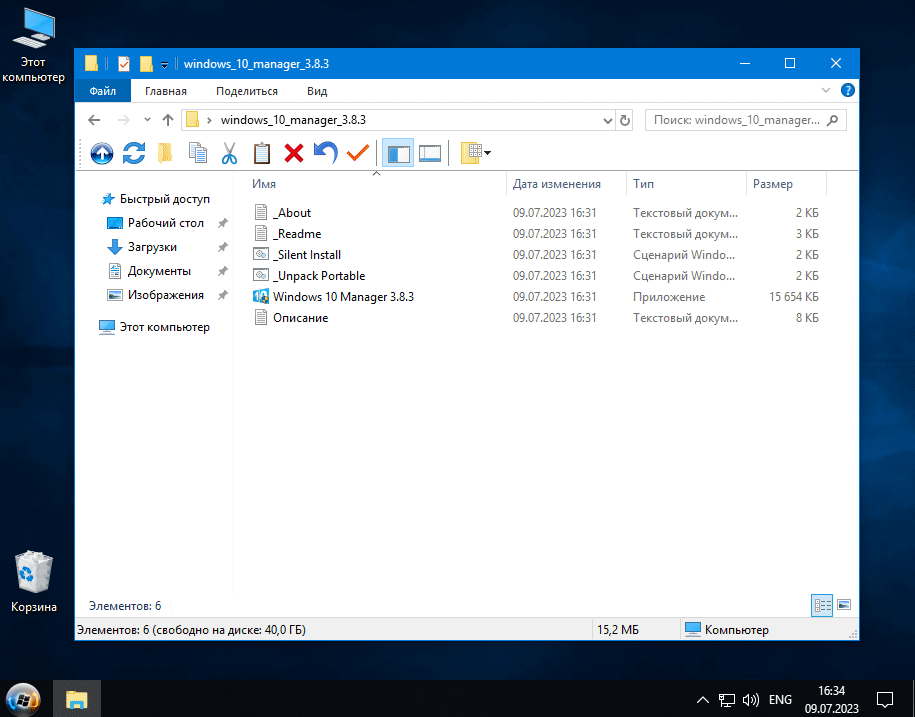This screenshot has height=717, width=915.
Task: Open the Вид ribbon tab
Action: (x=317, y=91)
